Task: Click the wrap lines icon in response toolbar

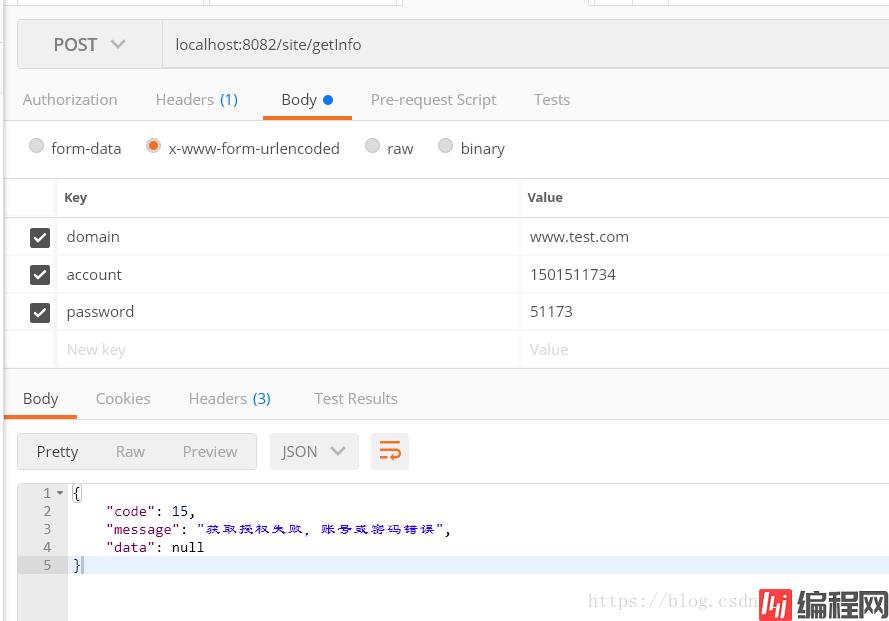Action: point(390,452)
